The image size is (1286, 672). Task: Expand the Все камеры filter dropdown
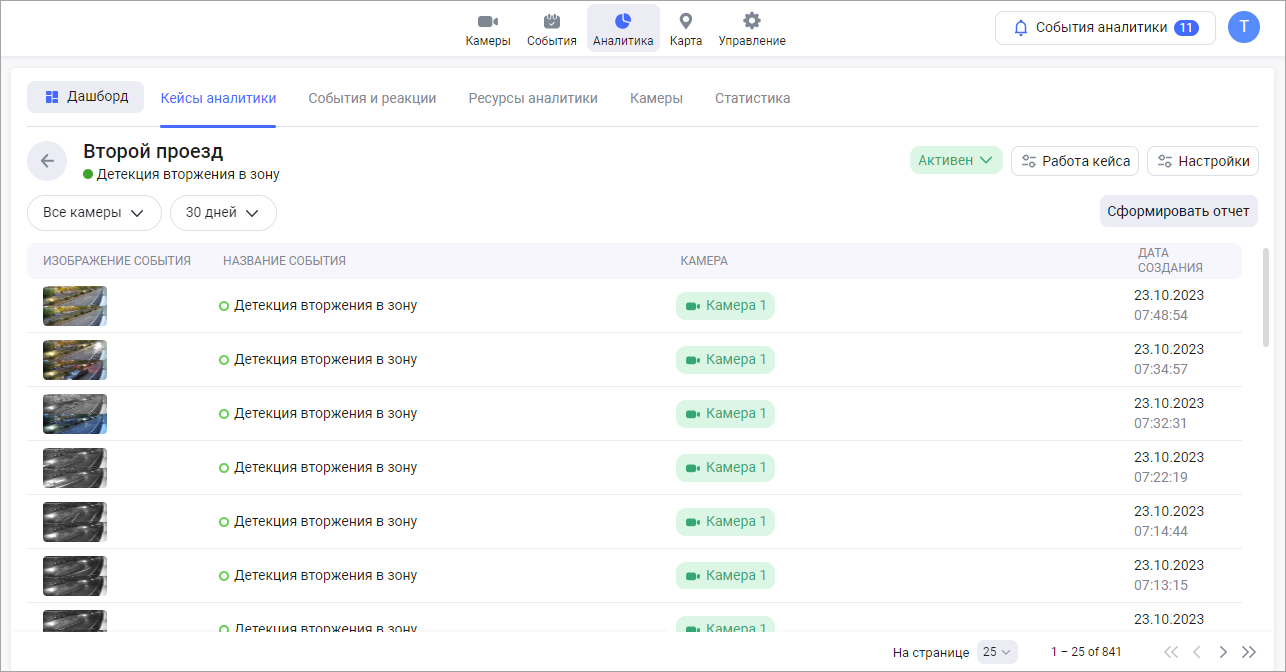click(94, 213)
